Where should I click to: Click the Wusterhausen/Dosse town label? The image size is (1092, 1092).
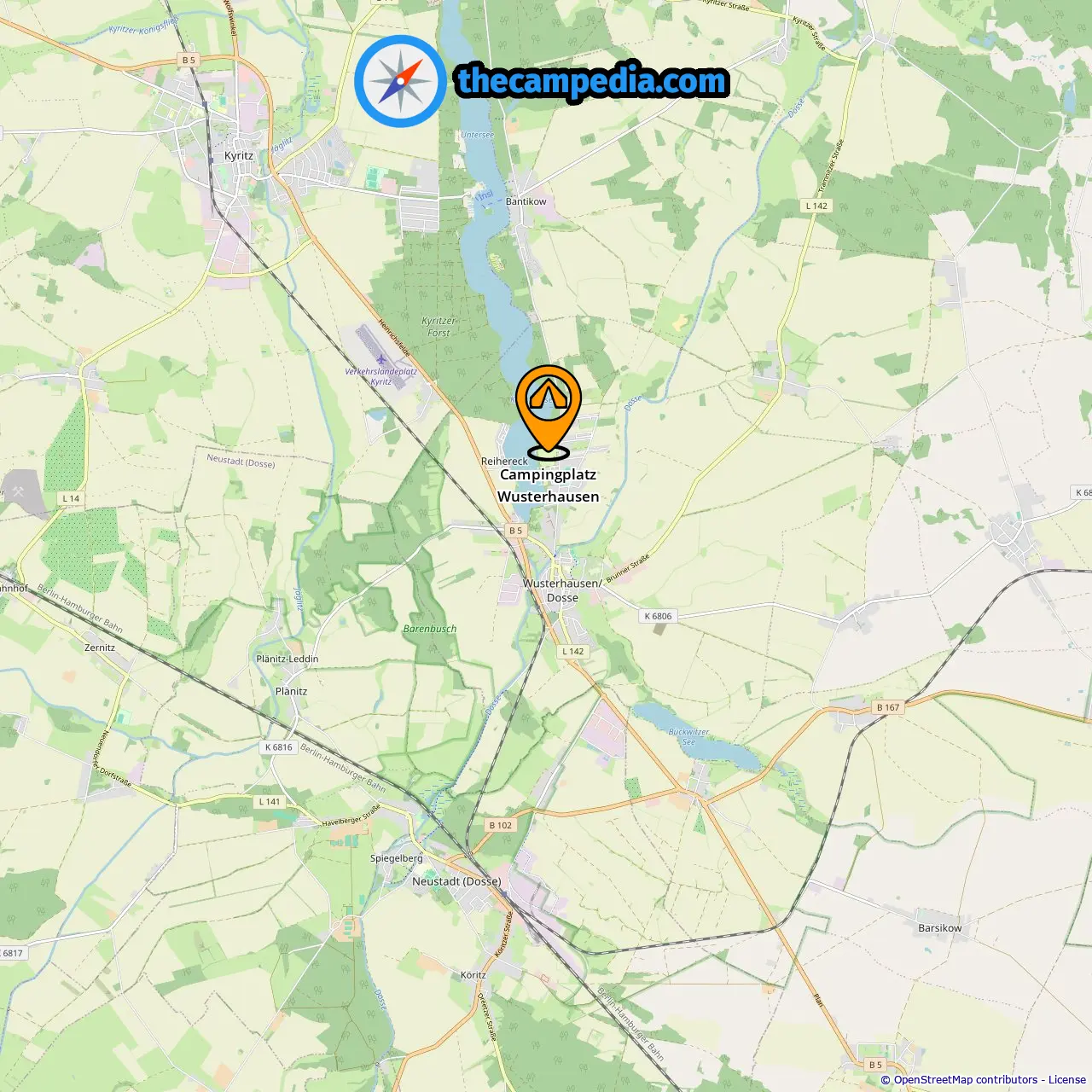click(x=561, y=590)
